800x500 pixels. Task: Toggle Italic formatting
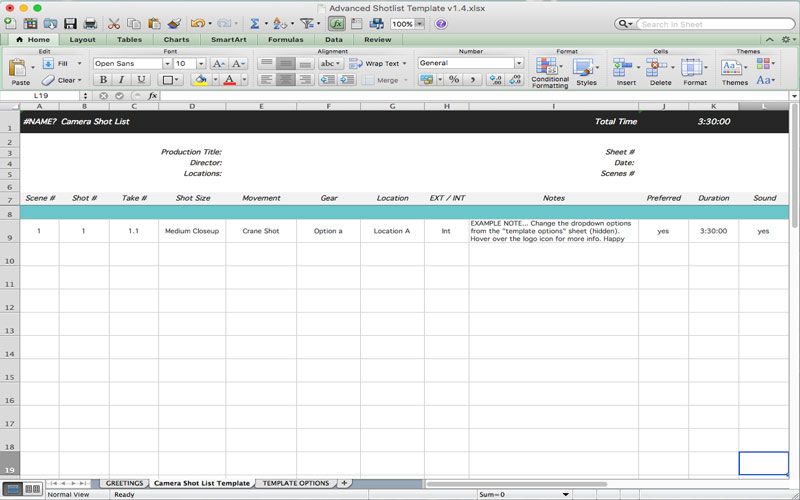122,80
